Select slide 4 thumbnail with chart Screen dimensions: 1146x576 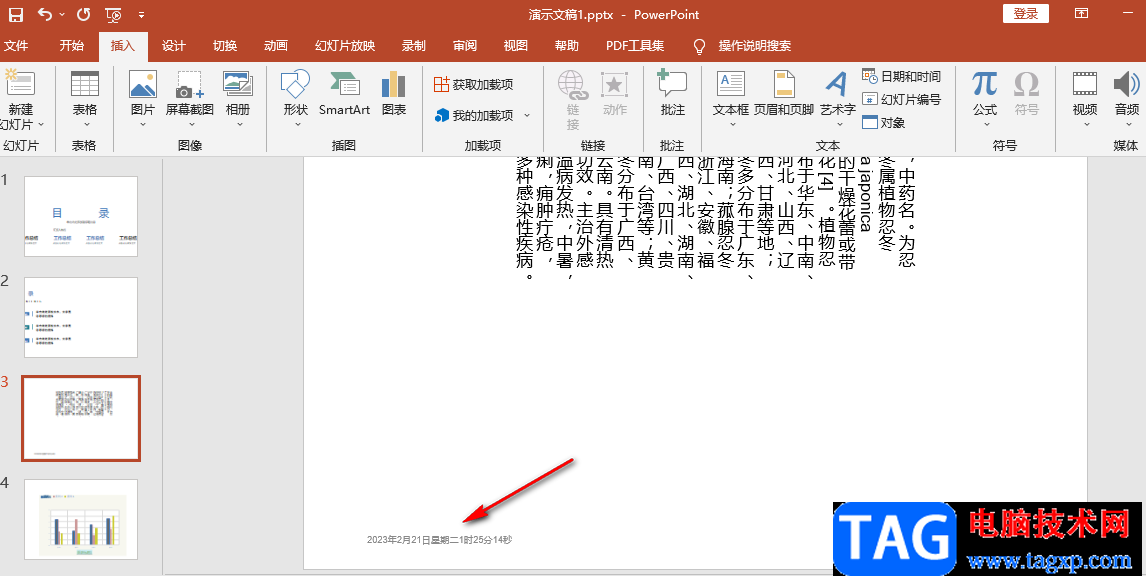pyautogui.click(x=82, y=518)
